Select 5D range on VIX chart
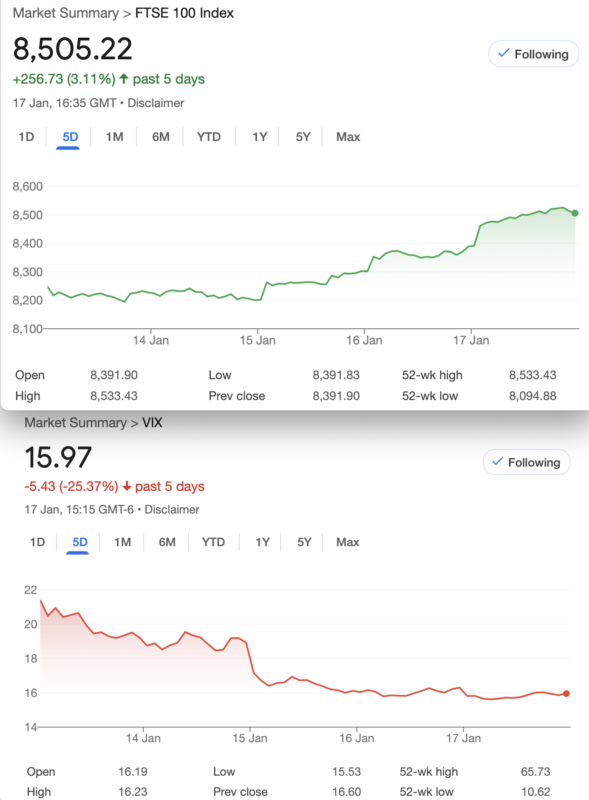589x800 pixels. [x=80, y=542]
